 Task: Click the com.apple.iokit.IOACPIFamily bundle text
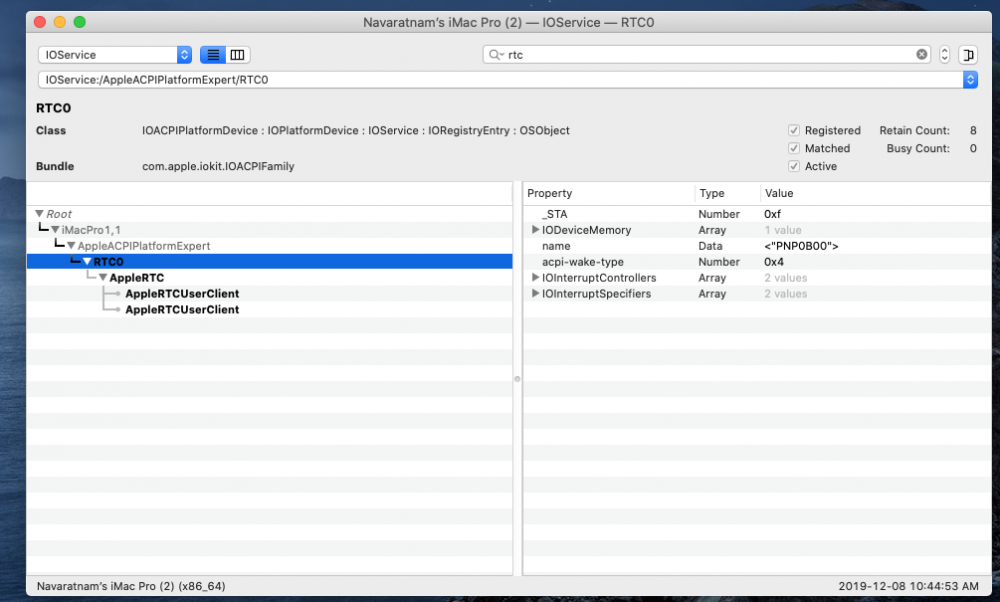pyautogui.click(x=218, y=166)
